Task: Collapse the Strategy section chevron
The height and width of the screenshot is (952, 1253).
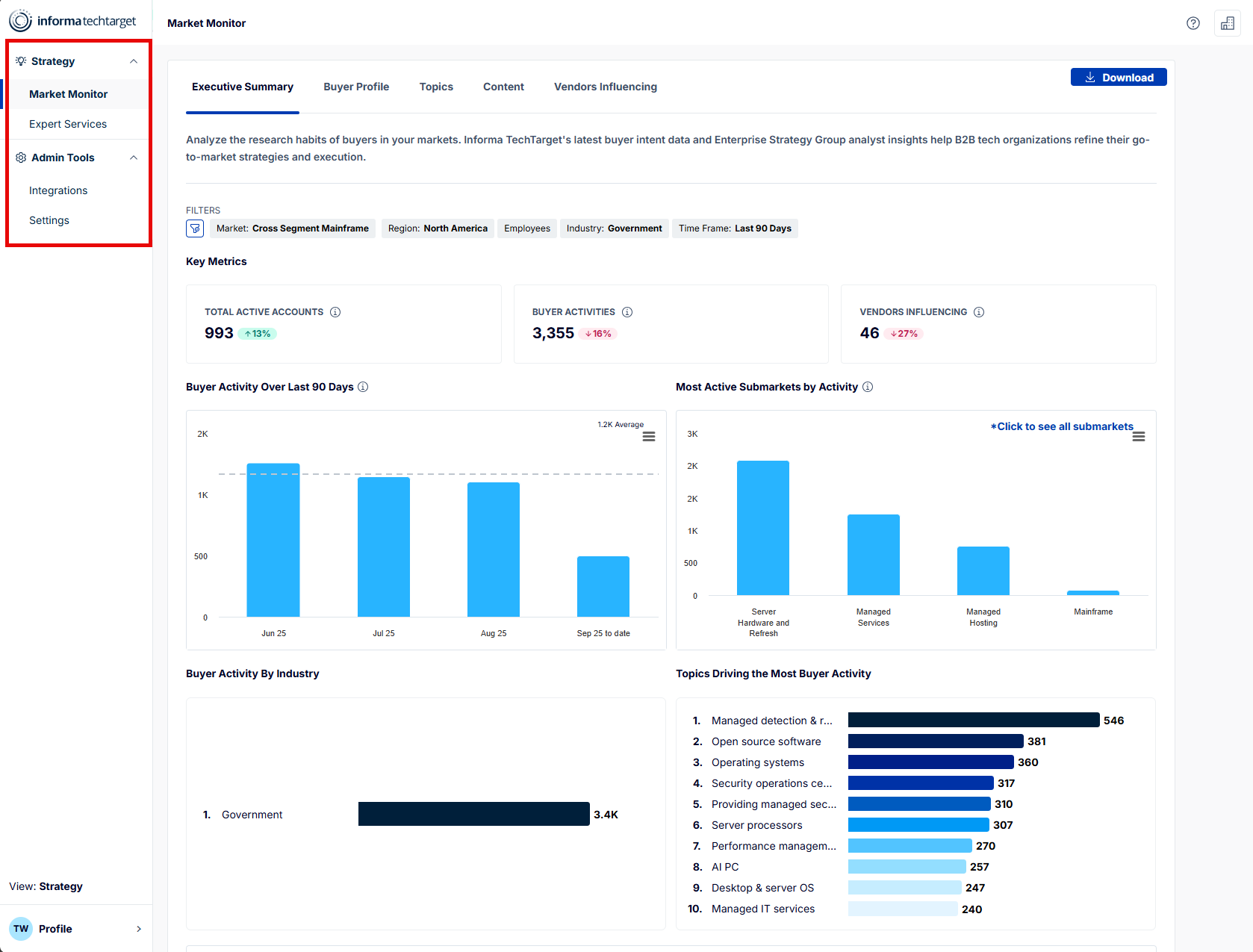Action: 134,61
